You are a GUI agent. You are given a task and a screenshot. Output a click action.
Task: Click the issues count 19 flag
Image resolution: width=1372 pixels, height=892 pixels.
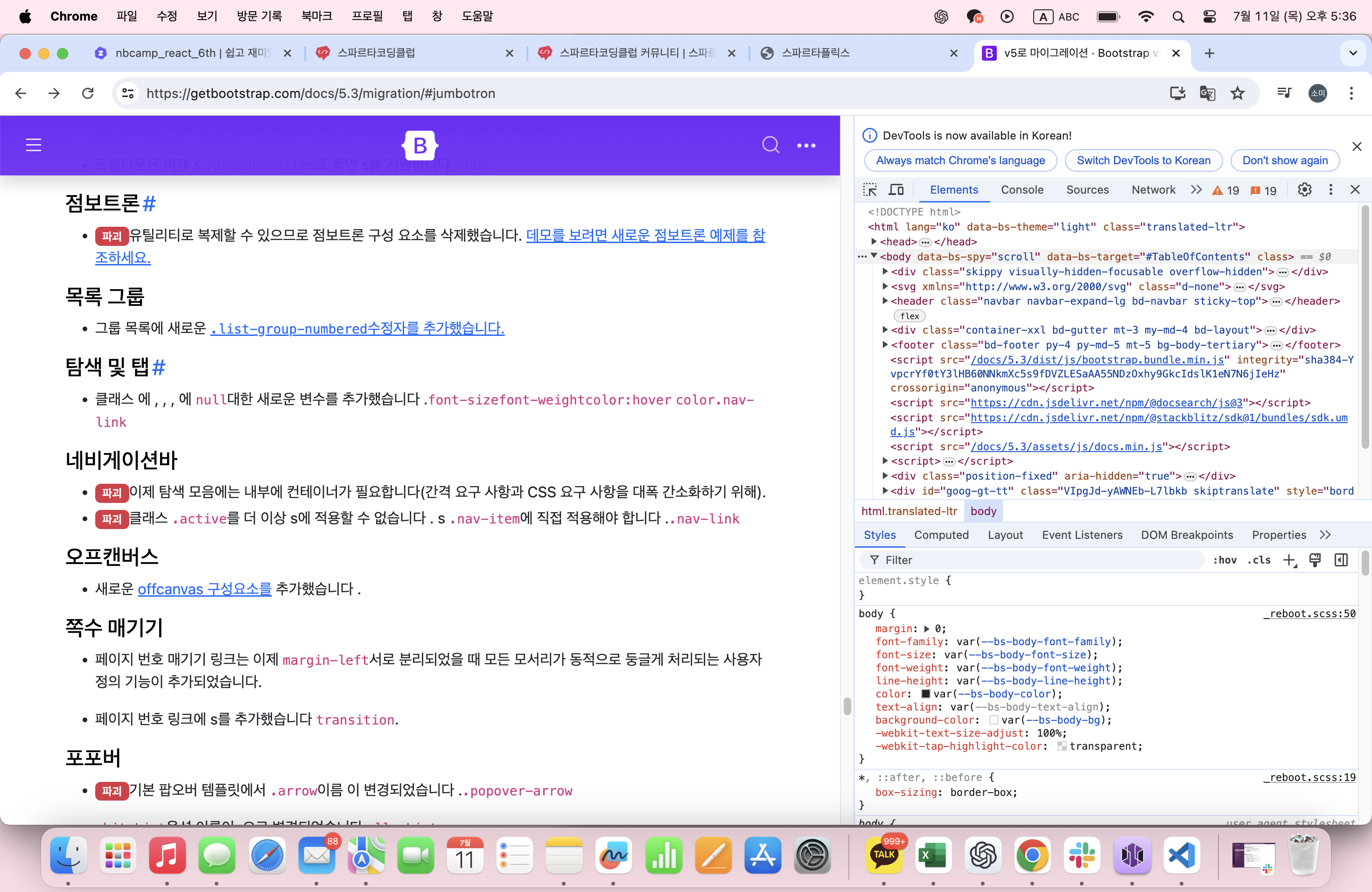coord(1263,191)
